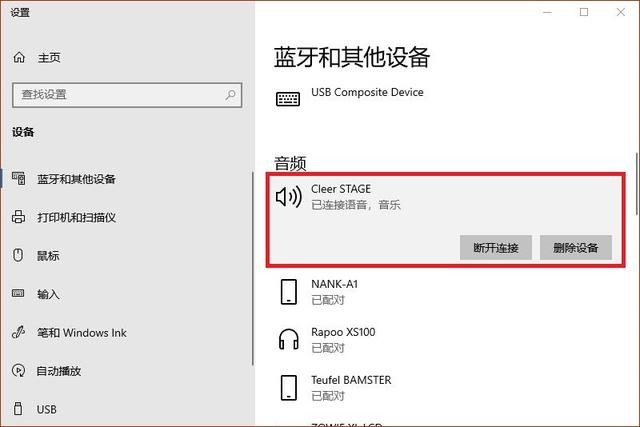Select the Cleer STAGE device name
This screenshot has height=427, width=640.
tap(341, 189)
